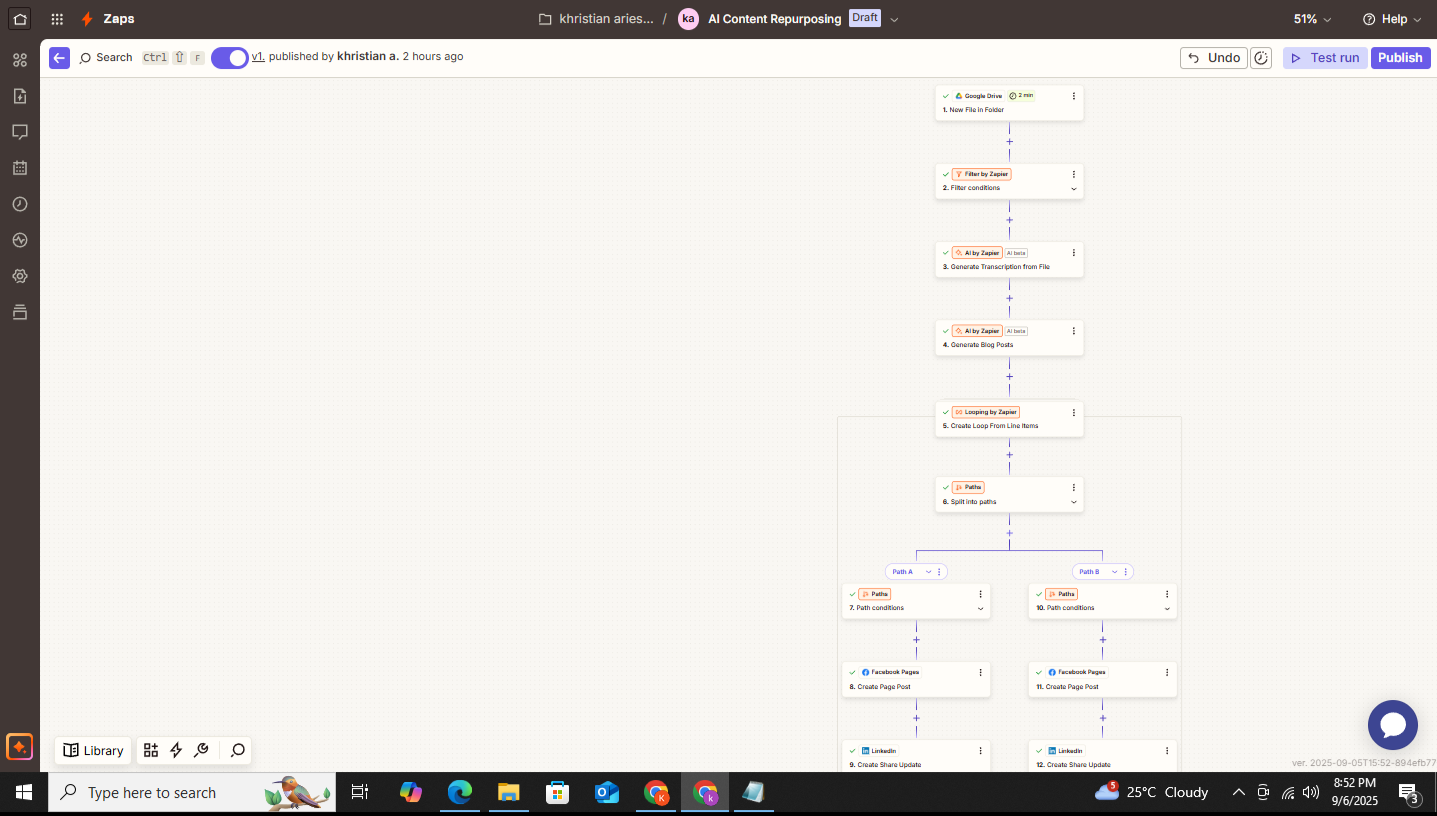
Task: Open the Path A dropdown chevron
Action: click(928, 572)
